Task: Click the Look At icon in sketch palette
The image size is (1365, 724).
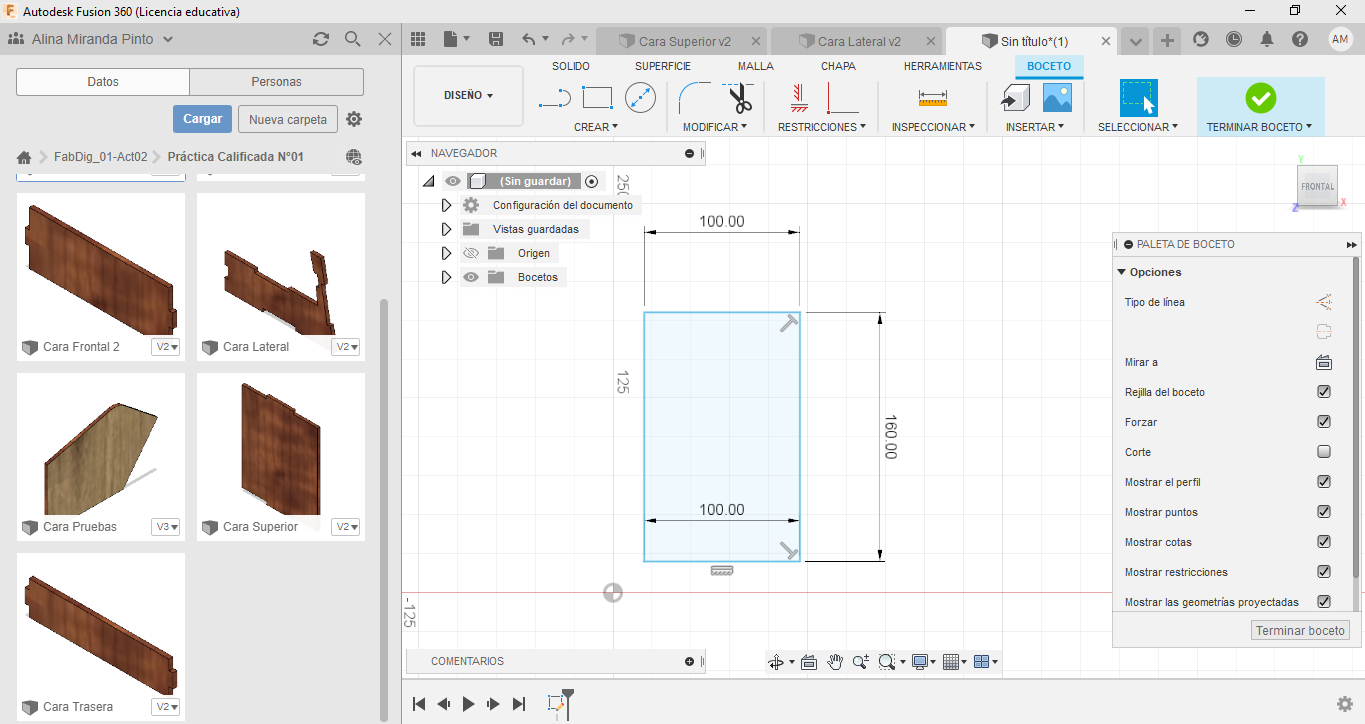Action: click(1324, 362)
